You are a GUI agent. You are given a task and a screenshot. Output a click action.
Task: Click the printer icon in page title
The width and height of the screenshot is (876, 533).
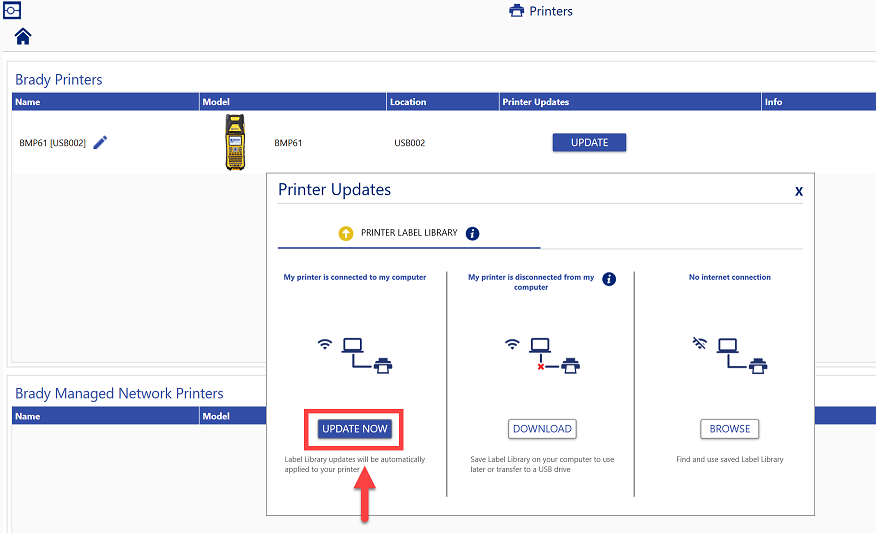[516, 12]
